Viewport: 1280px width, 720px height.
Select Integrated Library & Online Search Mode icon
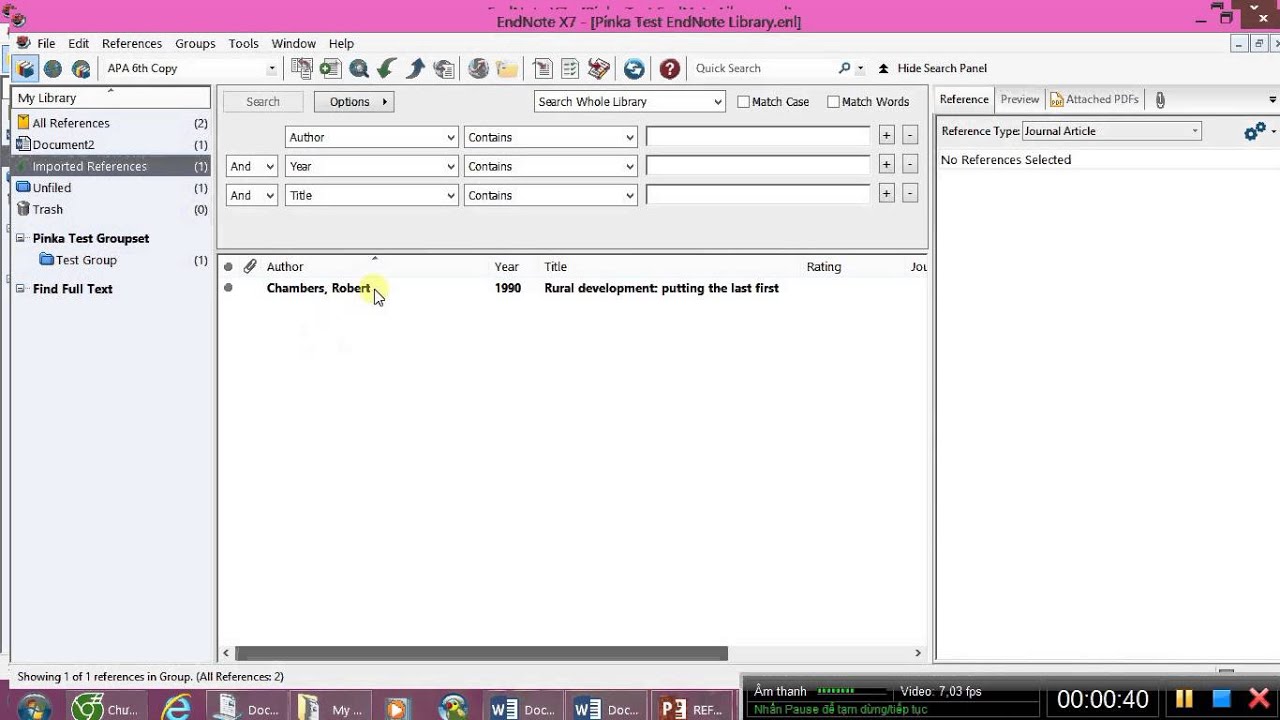click(x=81, y=68)
